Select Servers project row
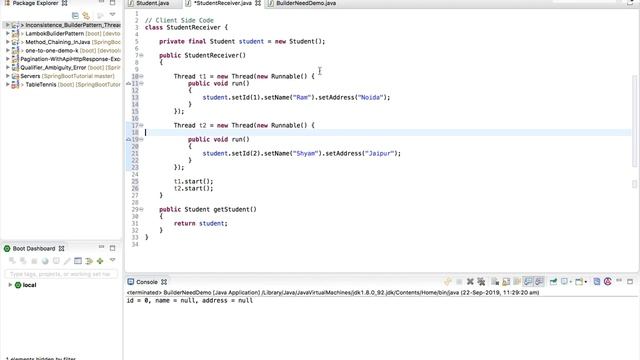 (x=62, y=76)
